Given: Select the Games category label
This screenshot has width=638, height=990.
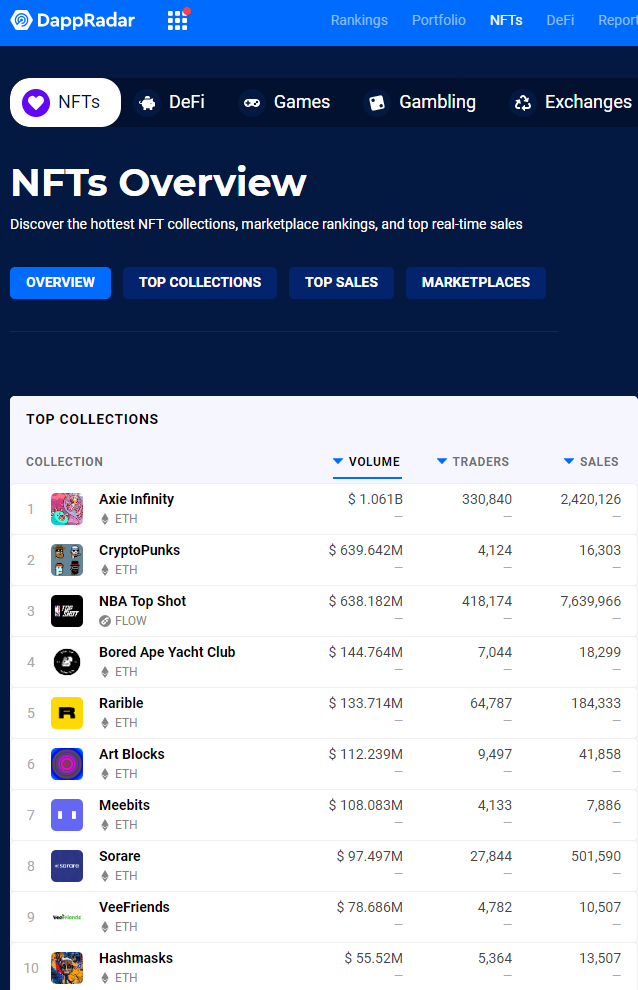Looking at the screenshot, I should tap(302, 102).
